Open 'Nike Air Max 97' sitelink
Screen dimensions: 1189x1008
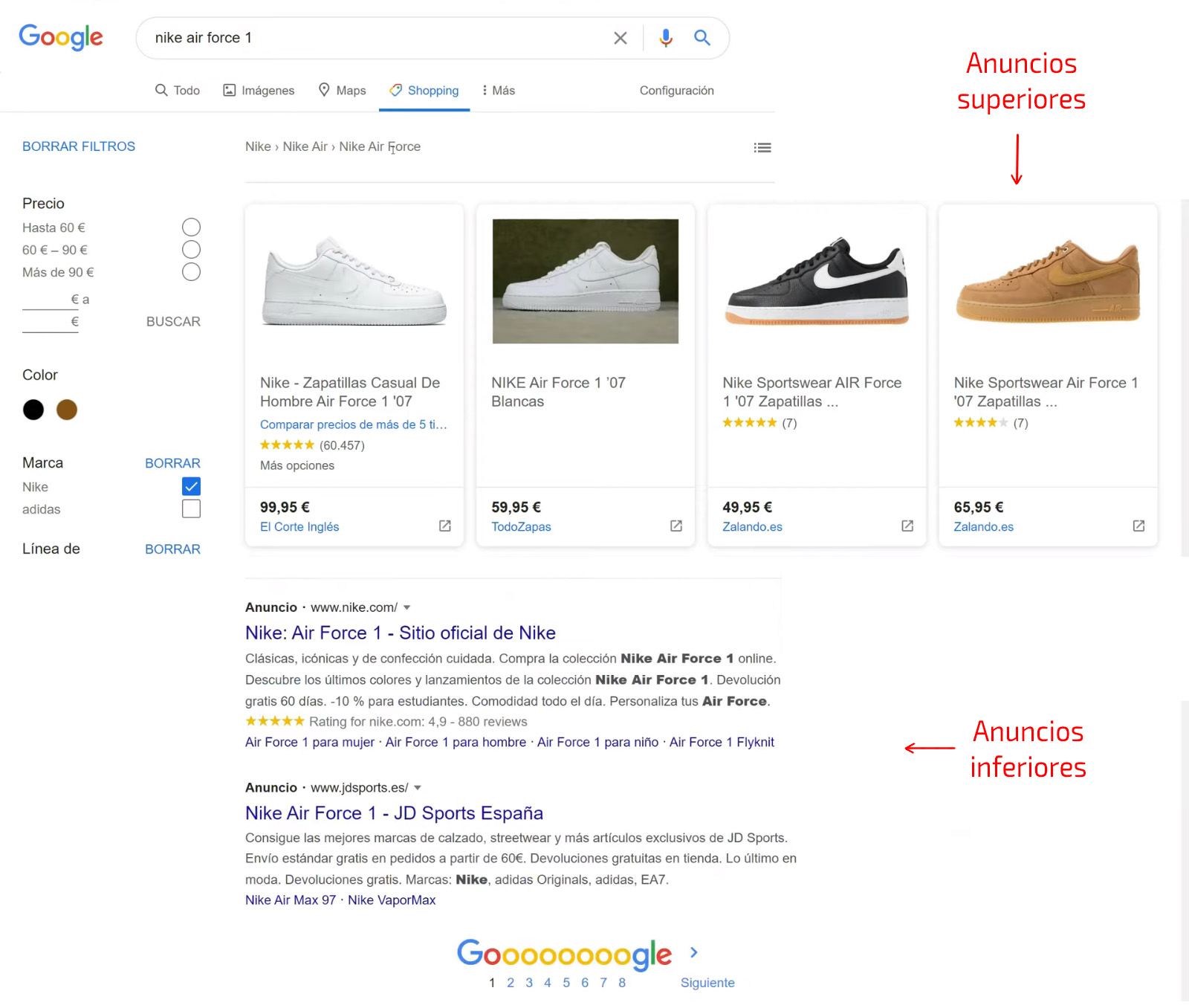tap(291, 899)
